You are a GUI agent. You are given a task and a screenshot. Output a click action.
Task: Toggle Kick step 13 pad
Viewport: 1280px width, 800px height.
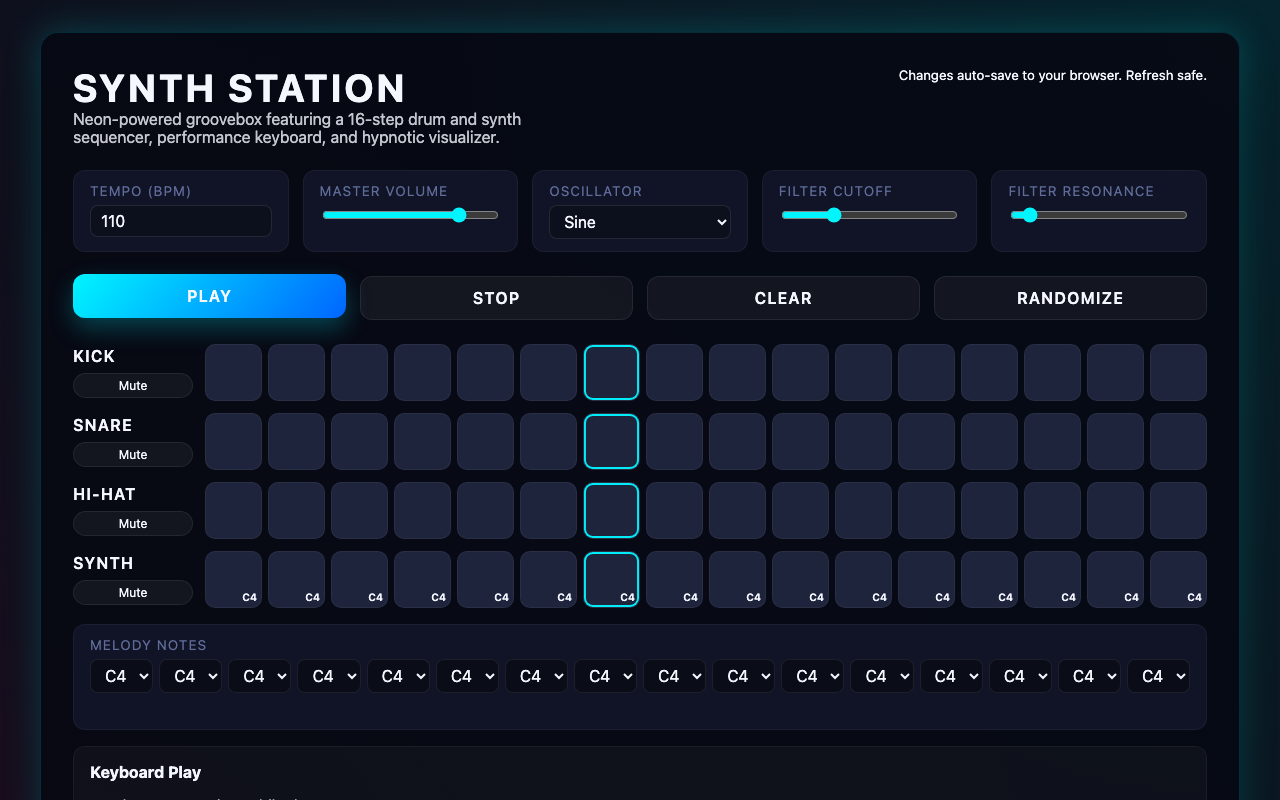(x=990, y=372)
